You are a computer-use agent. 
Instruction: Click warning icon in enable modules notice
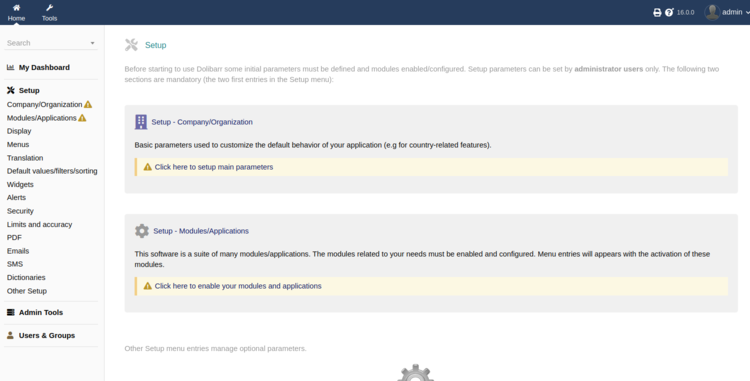point(147,286)
